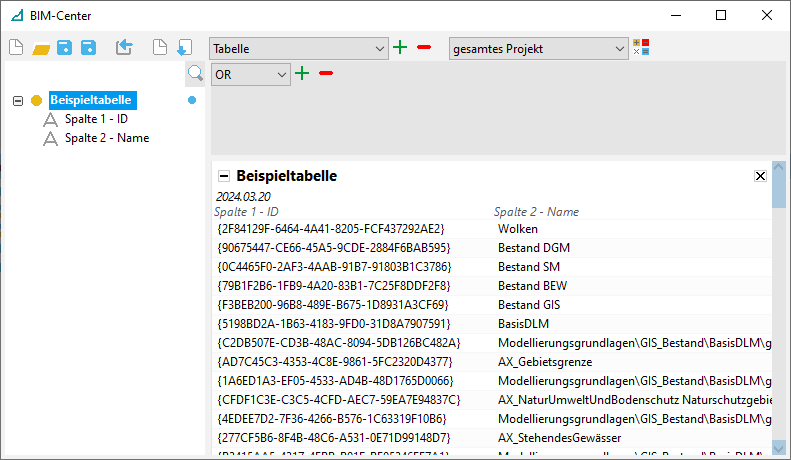Screen dimensions: 791x460
Task: Click the share arrow icon in the toolbar
Action: click(x=123, y=47)
